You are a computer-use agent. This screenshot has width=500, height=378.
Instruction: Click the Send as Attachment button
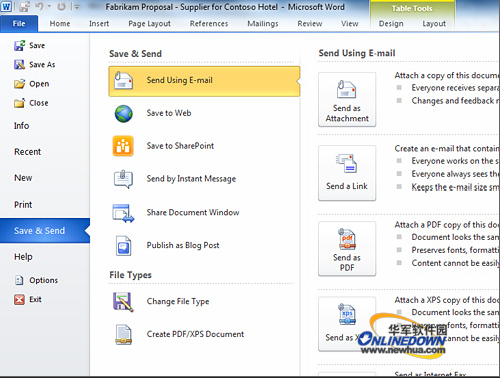[347, 99]
